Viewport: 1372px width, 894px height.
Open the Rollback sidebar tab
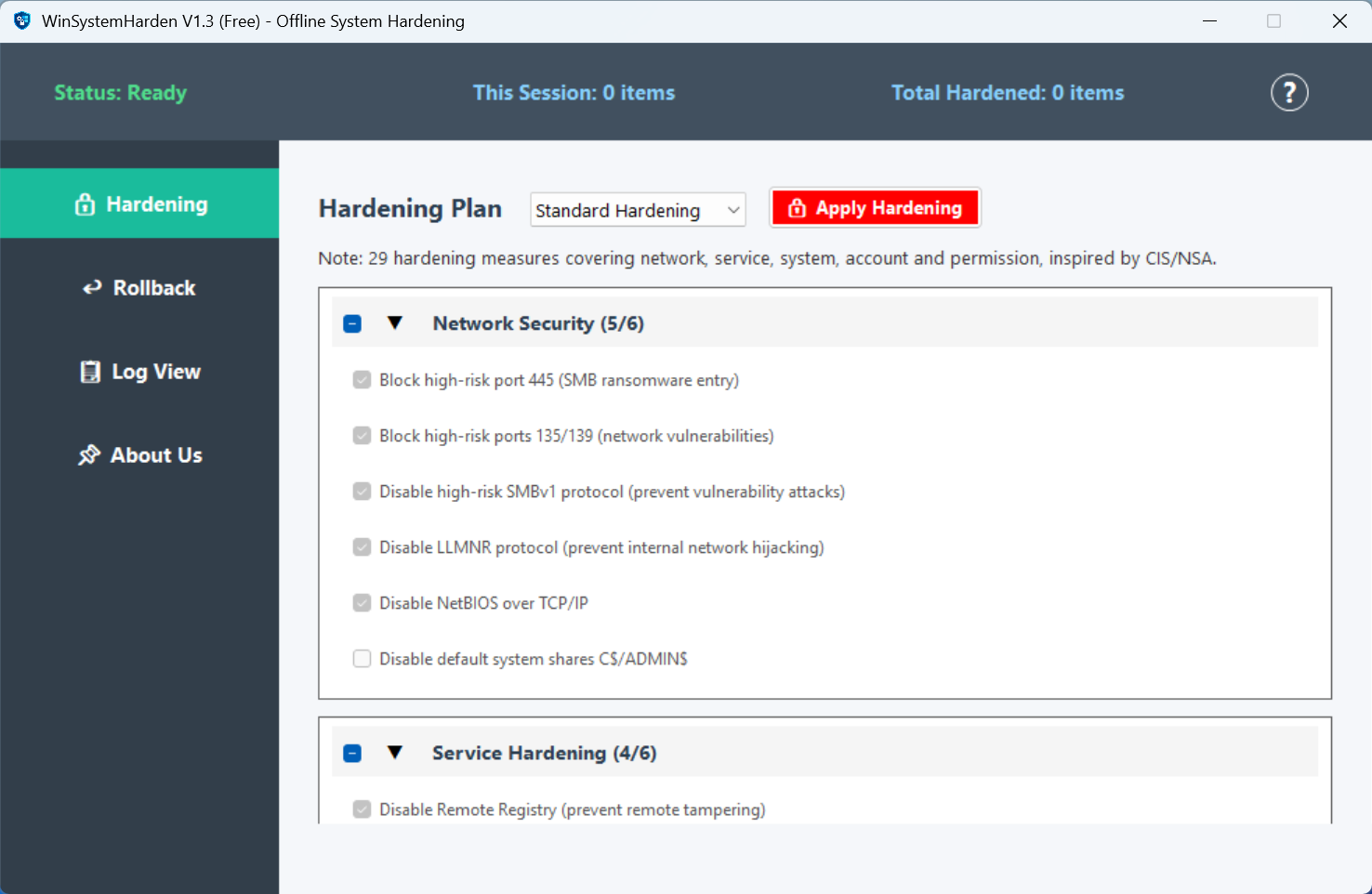click(x=139, y=288)
